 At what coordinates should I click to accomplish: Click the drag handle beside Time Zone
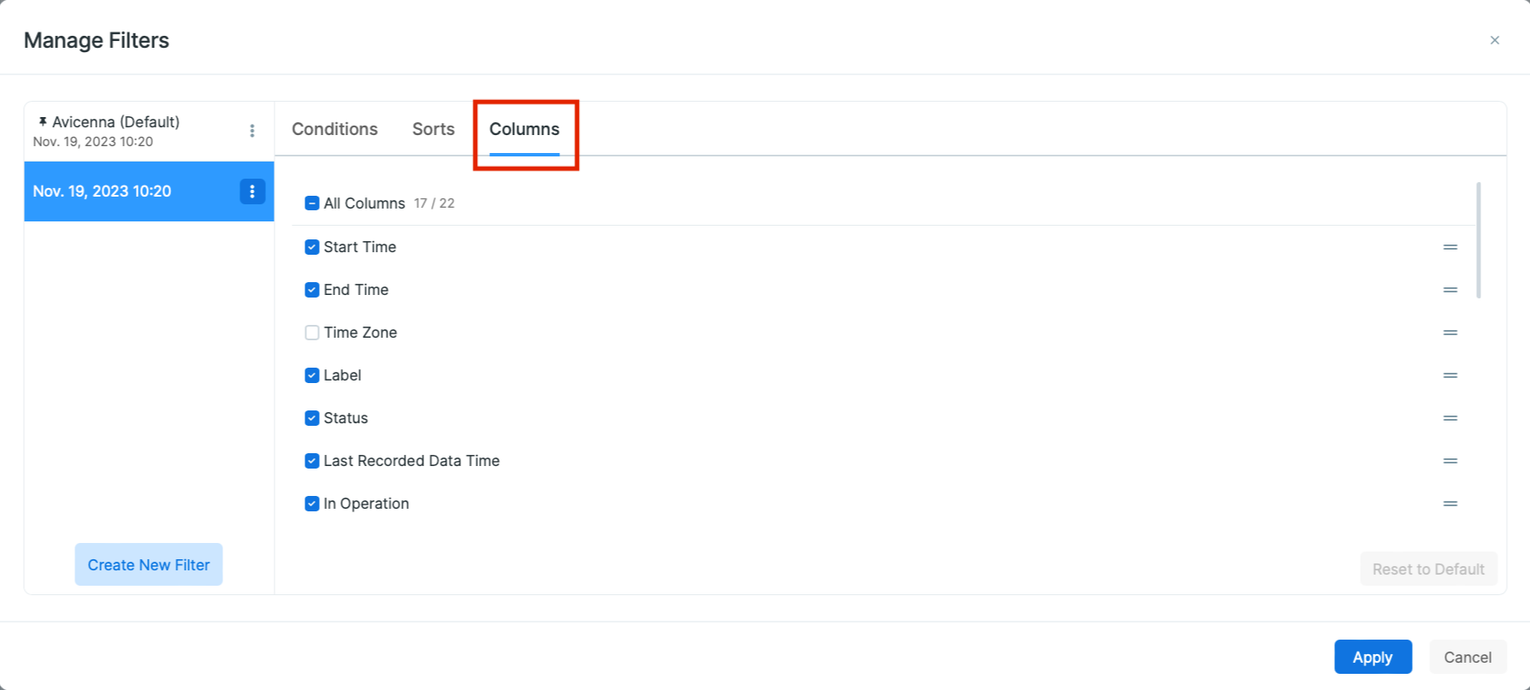pos(1451,332)
